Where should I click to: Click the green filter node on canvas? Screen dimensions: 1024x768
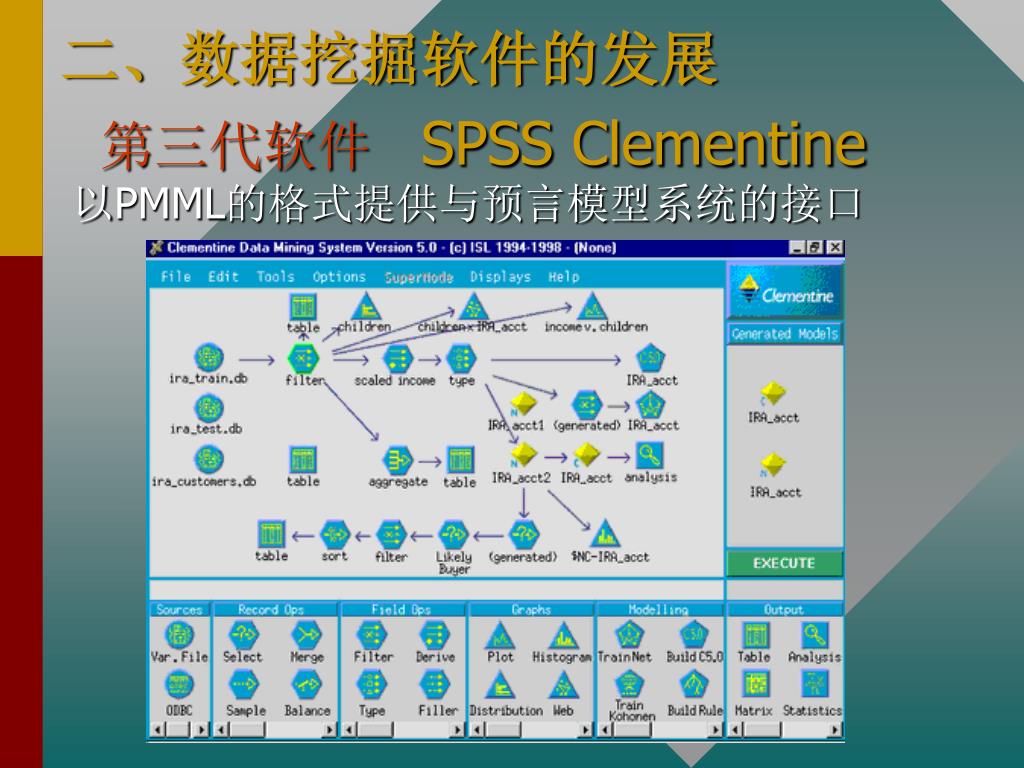(303, 358)
